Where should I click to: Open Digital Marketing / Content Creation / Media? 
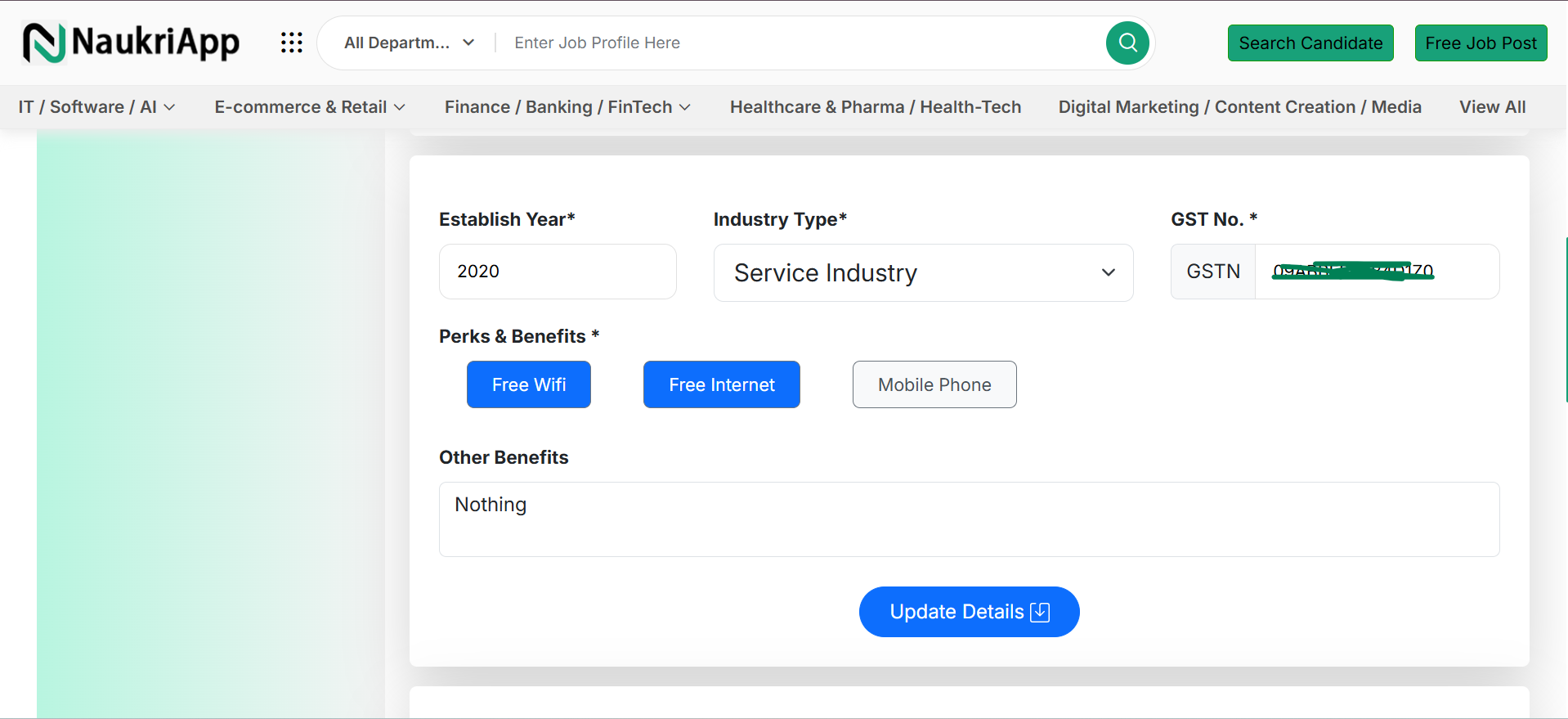(x=1239, y=107)
